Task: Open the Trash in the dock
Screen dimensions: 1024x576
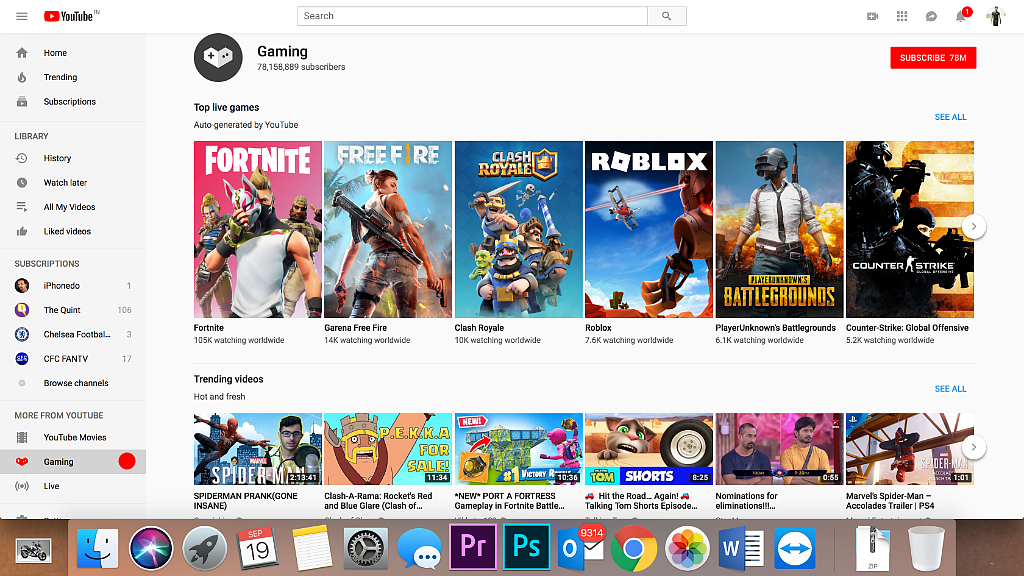Action: pyautogui.click(x=926, y=549)
